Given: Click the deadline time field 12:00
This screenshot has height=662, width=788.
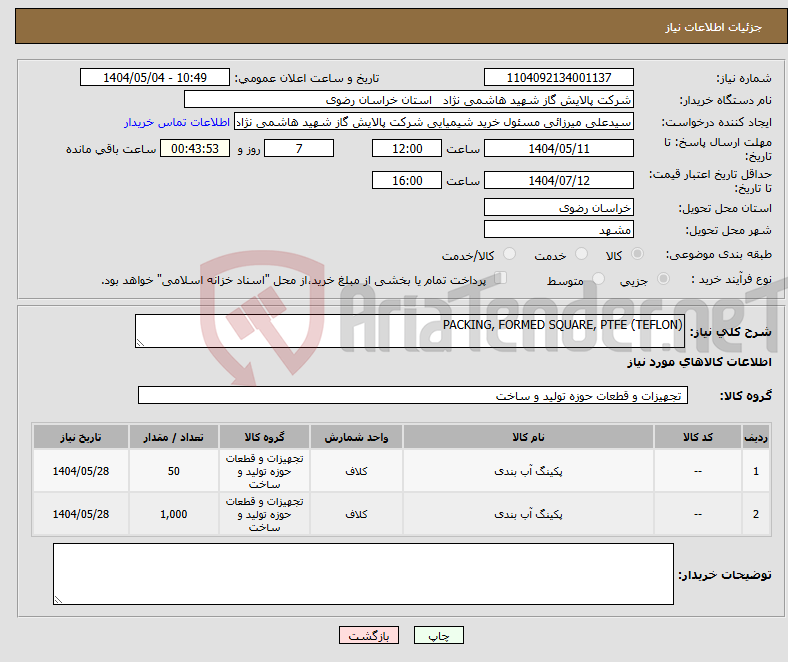Looking at the screenshot, I should pos(407,148).
